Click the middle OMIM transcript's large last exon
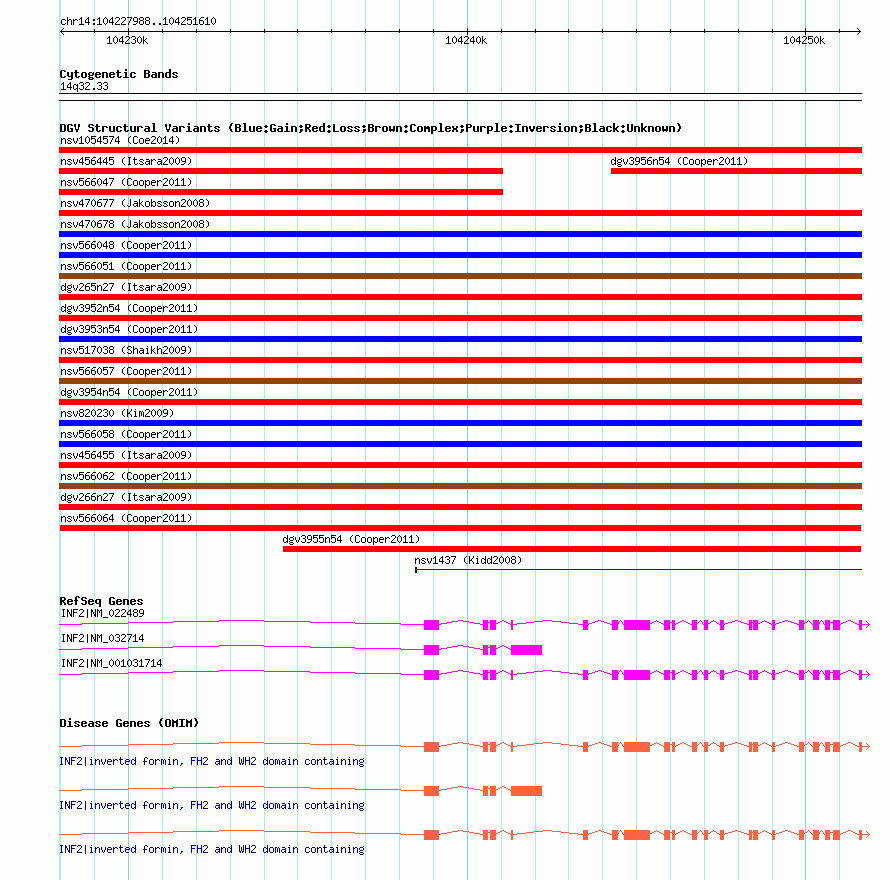This screenshot has width=890, height=880. click(526, 791)
